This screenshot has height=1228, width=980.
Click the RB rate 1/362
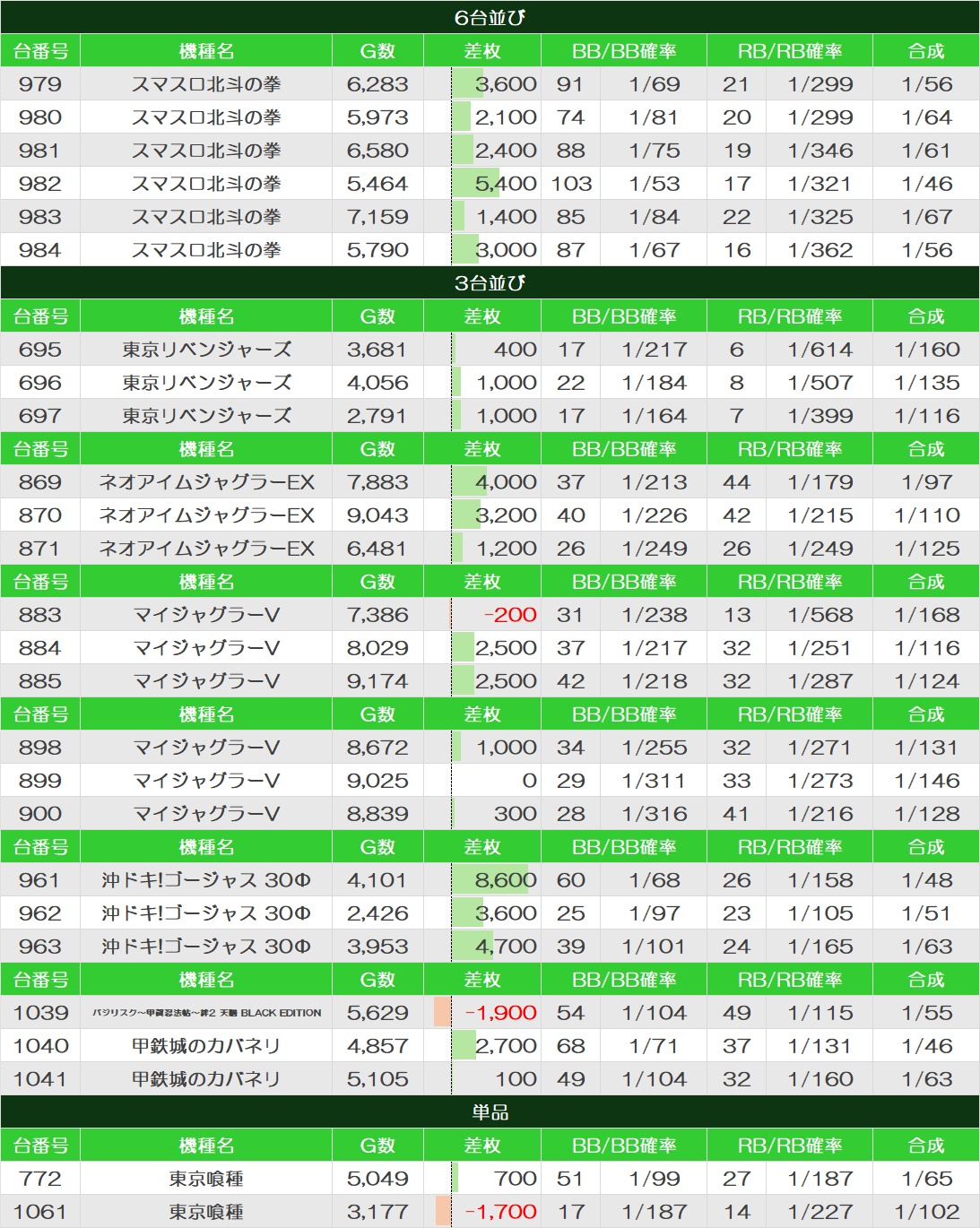(x=820, y=250)
